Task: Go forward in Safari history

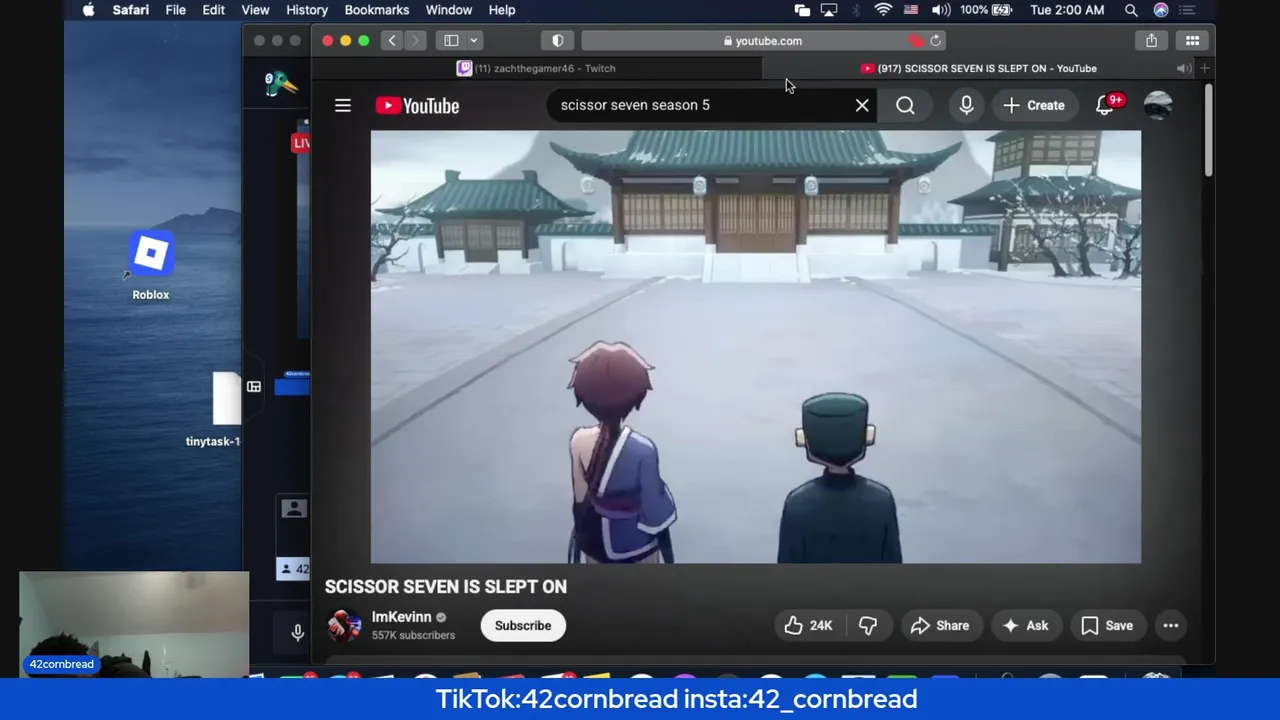Action: click(x=416, y=41)
